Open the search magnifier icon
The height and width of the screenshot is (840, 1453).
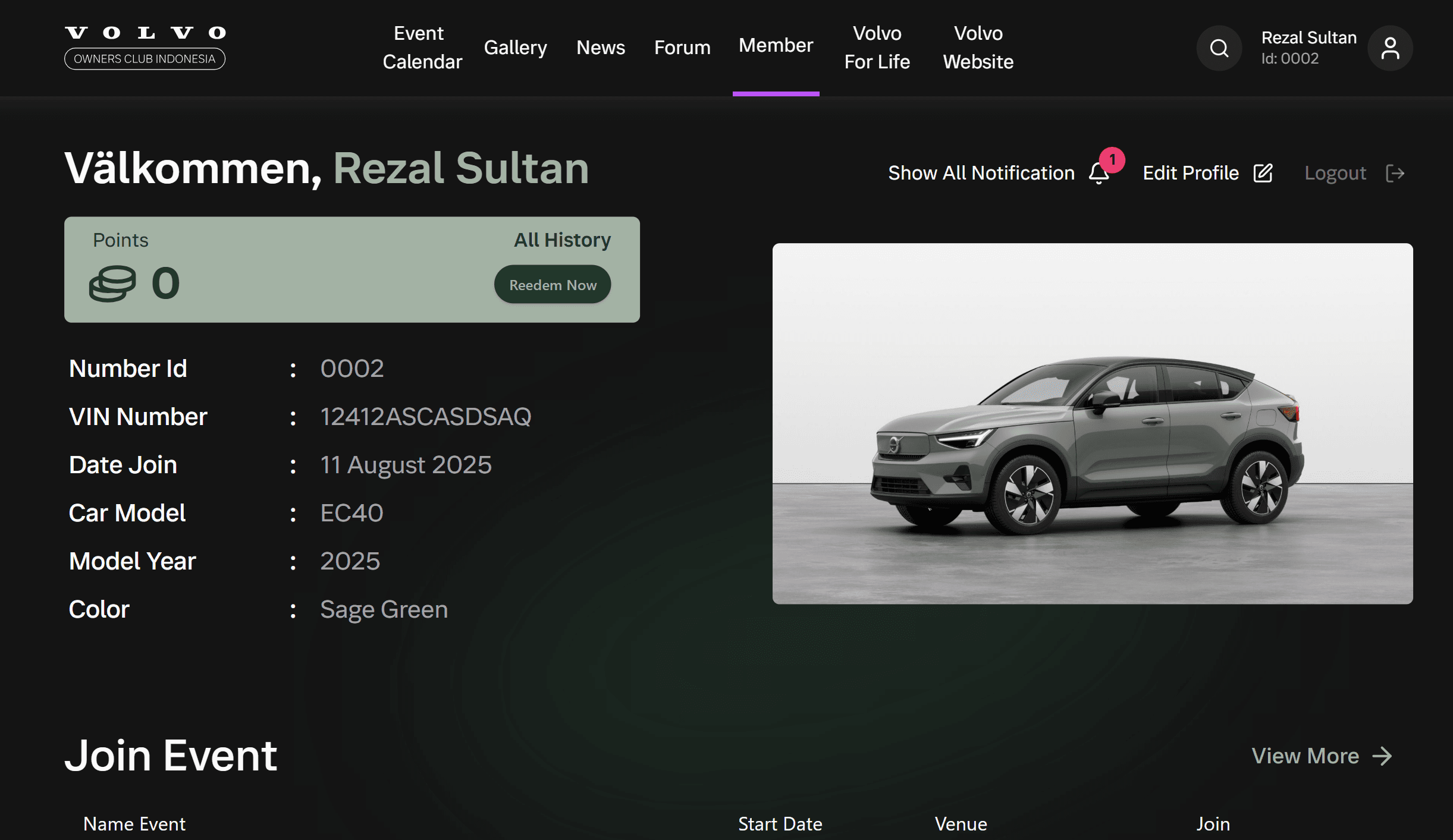pyautogui.click(x=1219, y=48)
